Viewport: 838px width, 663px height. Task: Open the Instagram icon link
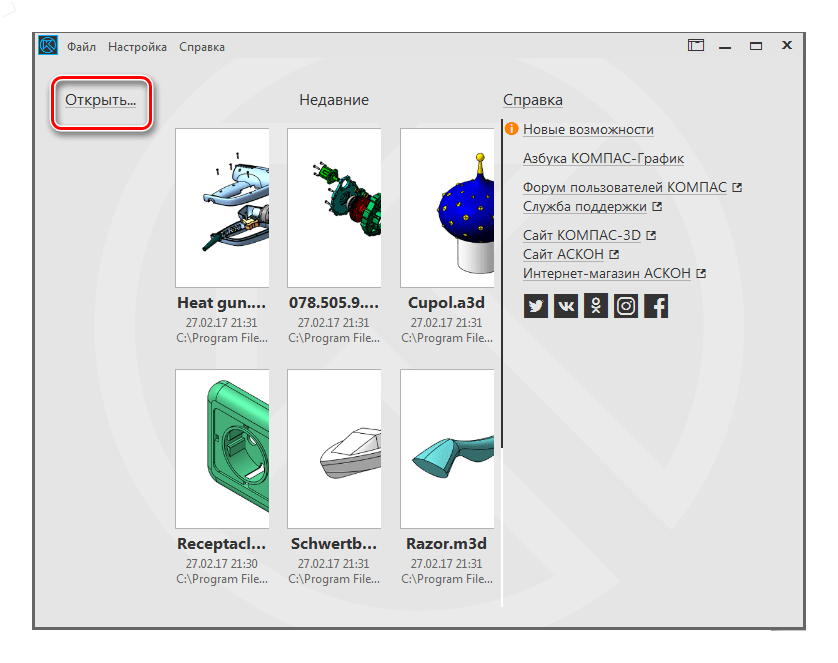[626, 306]
